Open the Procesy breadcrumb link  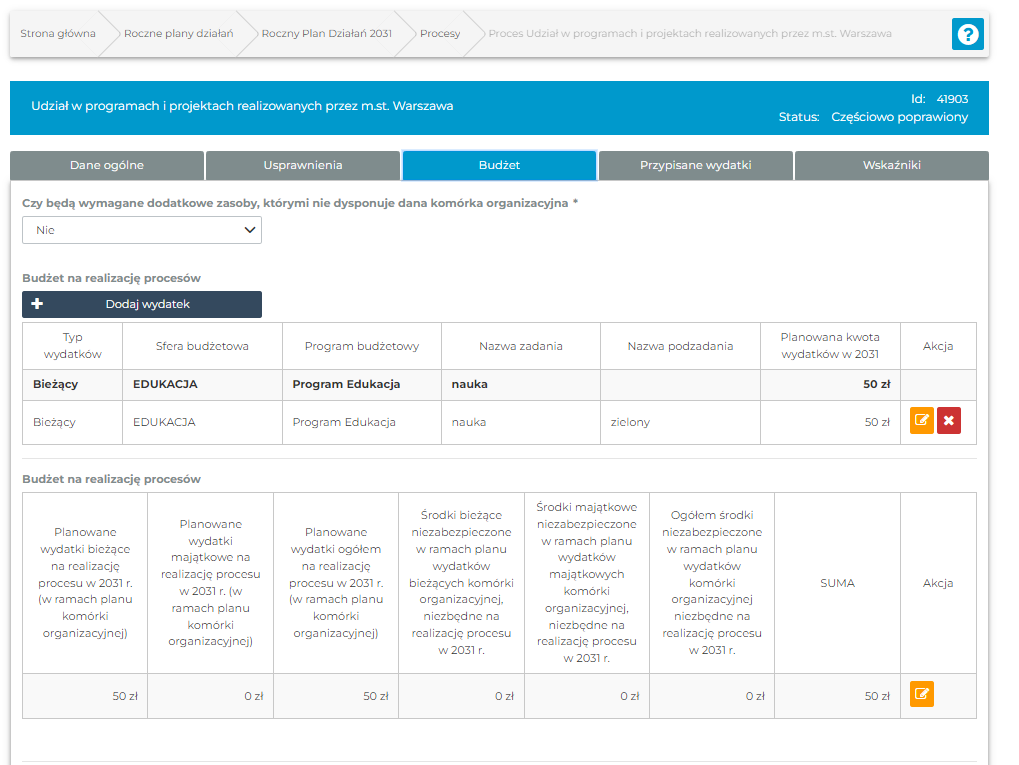pos(440,34)
